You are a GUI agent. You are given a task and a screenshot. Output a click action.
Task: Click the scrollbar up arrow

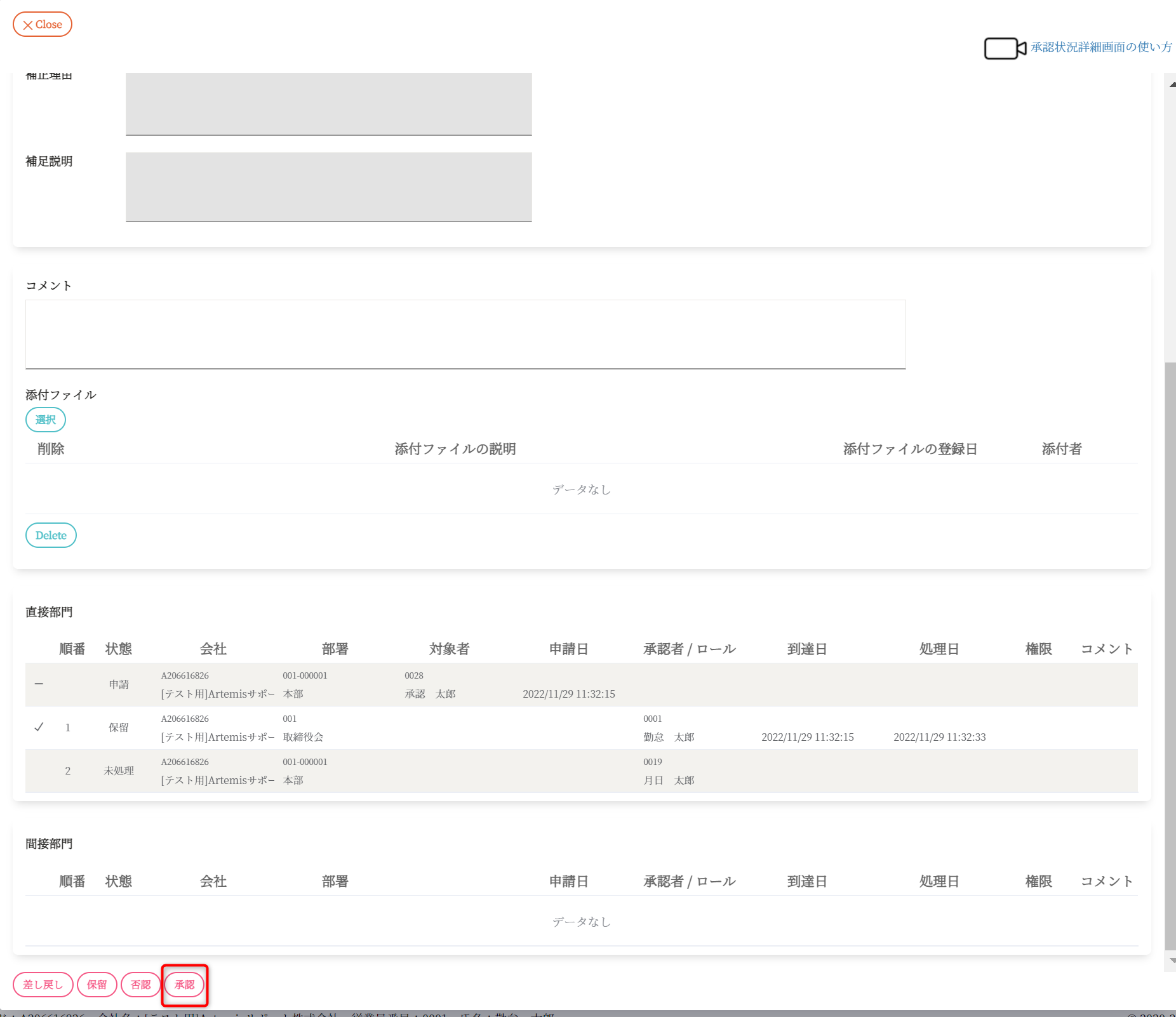[1172, 84]
